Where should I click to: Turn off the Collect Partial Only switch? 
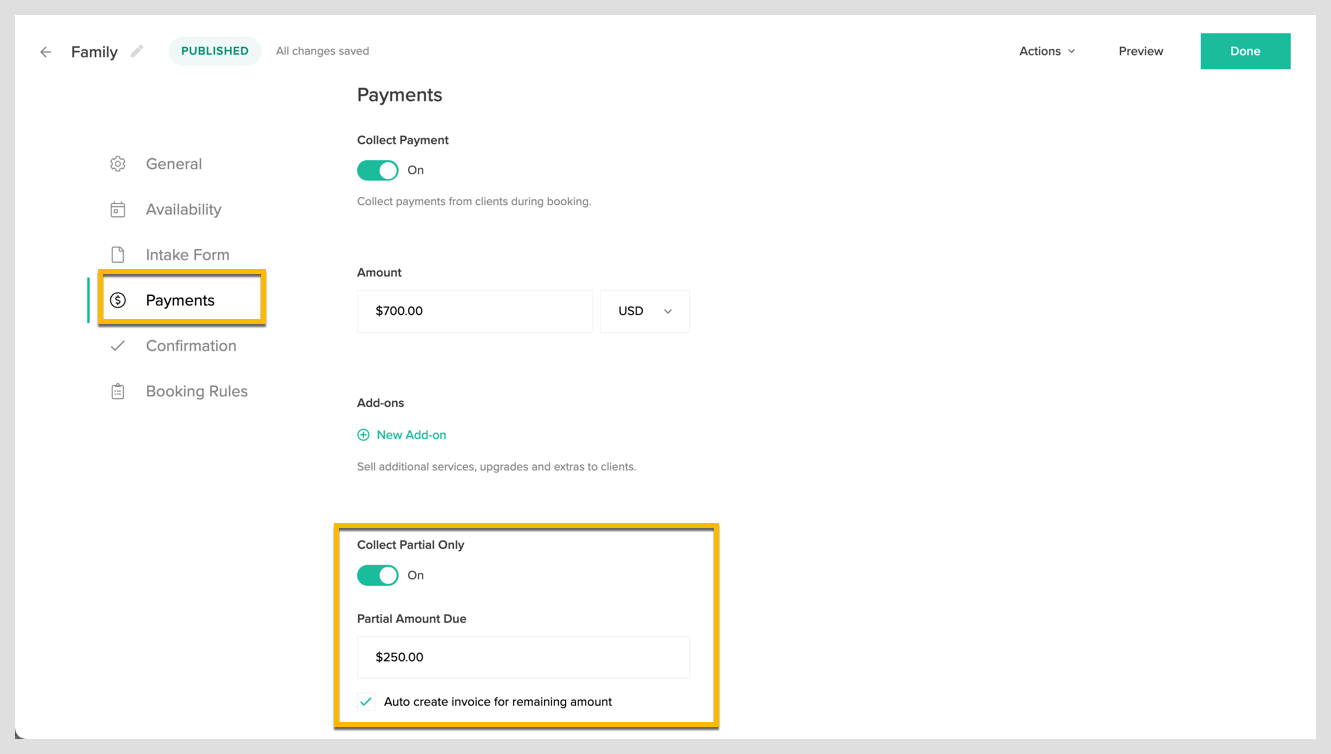click(378, 575)
